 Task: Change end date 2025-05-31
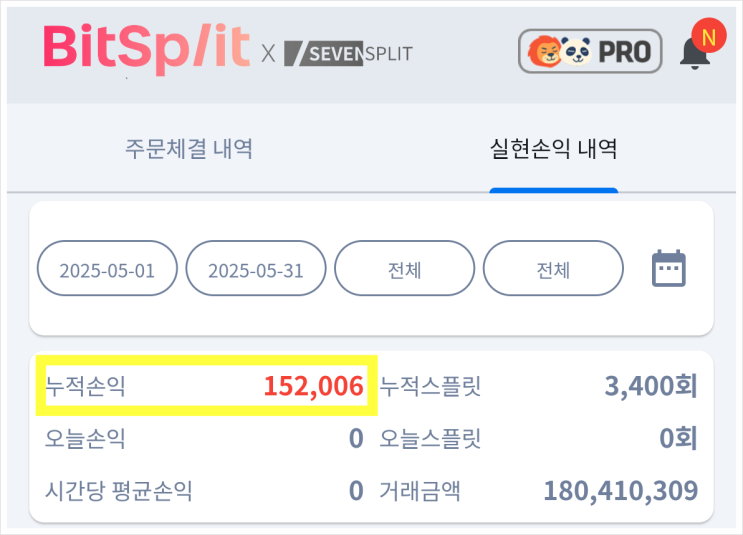[256, 270]
